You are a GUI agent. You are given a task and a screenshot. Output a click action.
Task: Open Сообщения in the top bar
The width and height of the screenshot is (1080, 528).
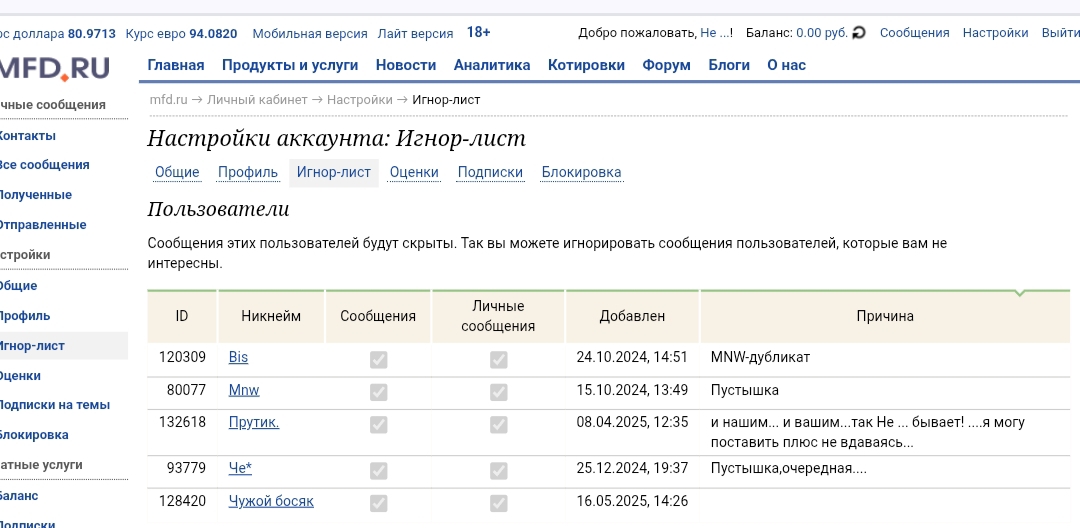coord(914,33)
